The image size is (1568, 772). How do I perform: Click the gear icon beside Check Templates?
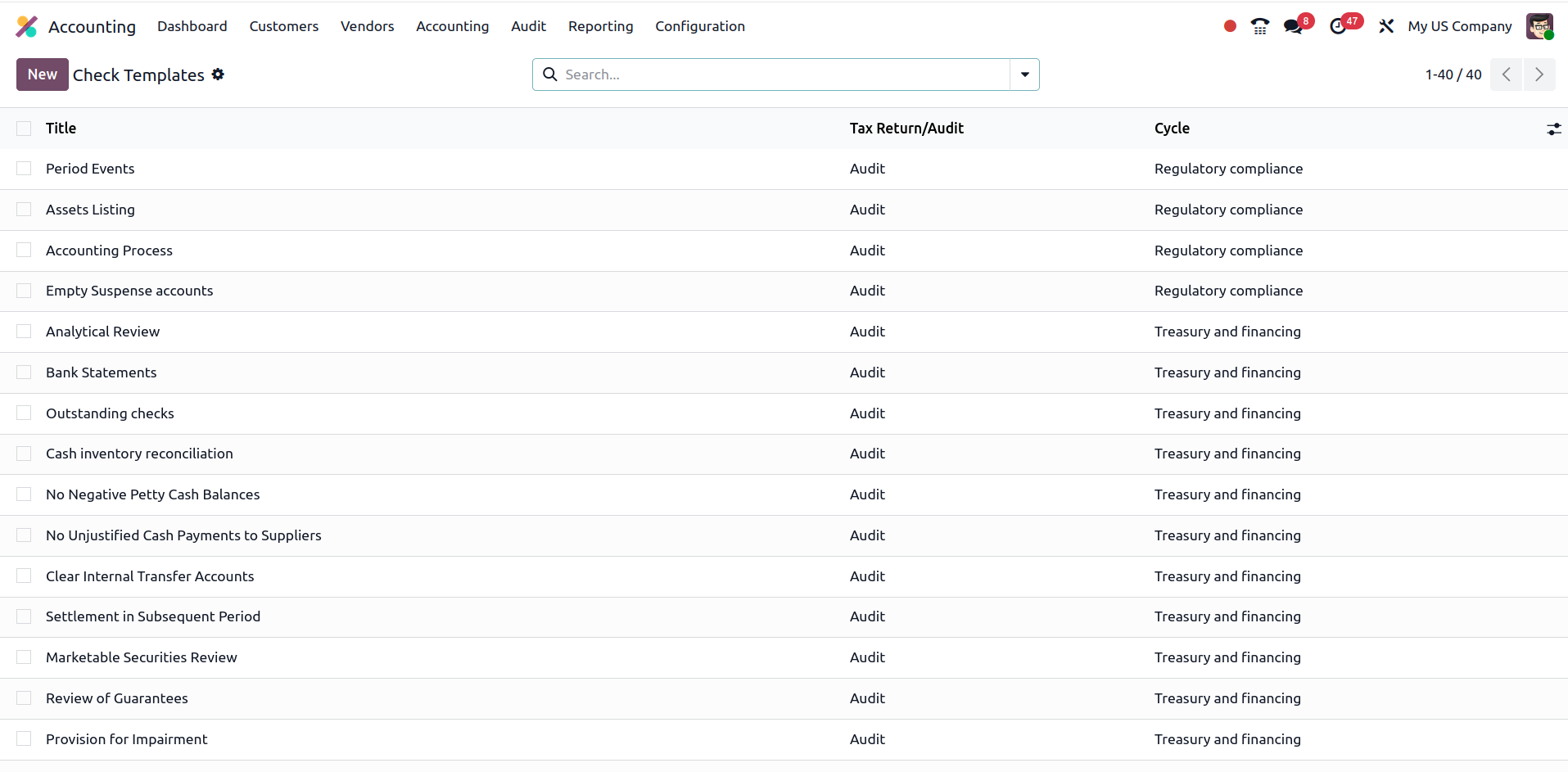pos(218,74)
